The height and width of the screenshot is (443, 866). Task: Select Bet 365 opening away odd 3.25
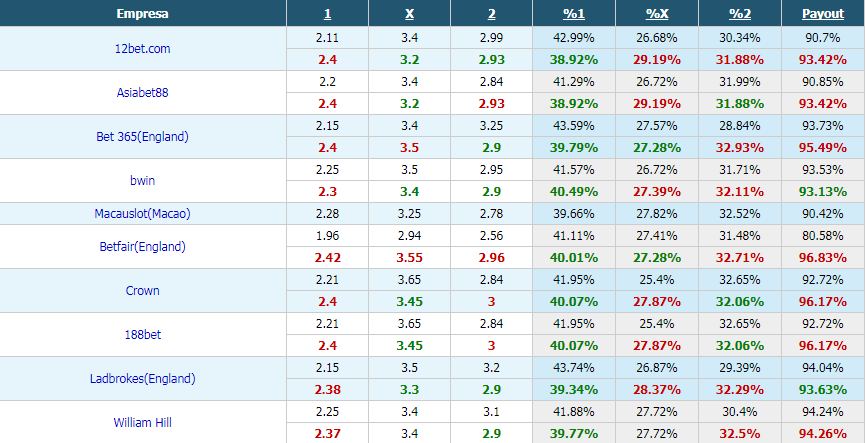[x=492, y=125]
